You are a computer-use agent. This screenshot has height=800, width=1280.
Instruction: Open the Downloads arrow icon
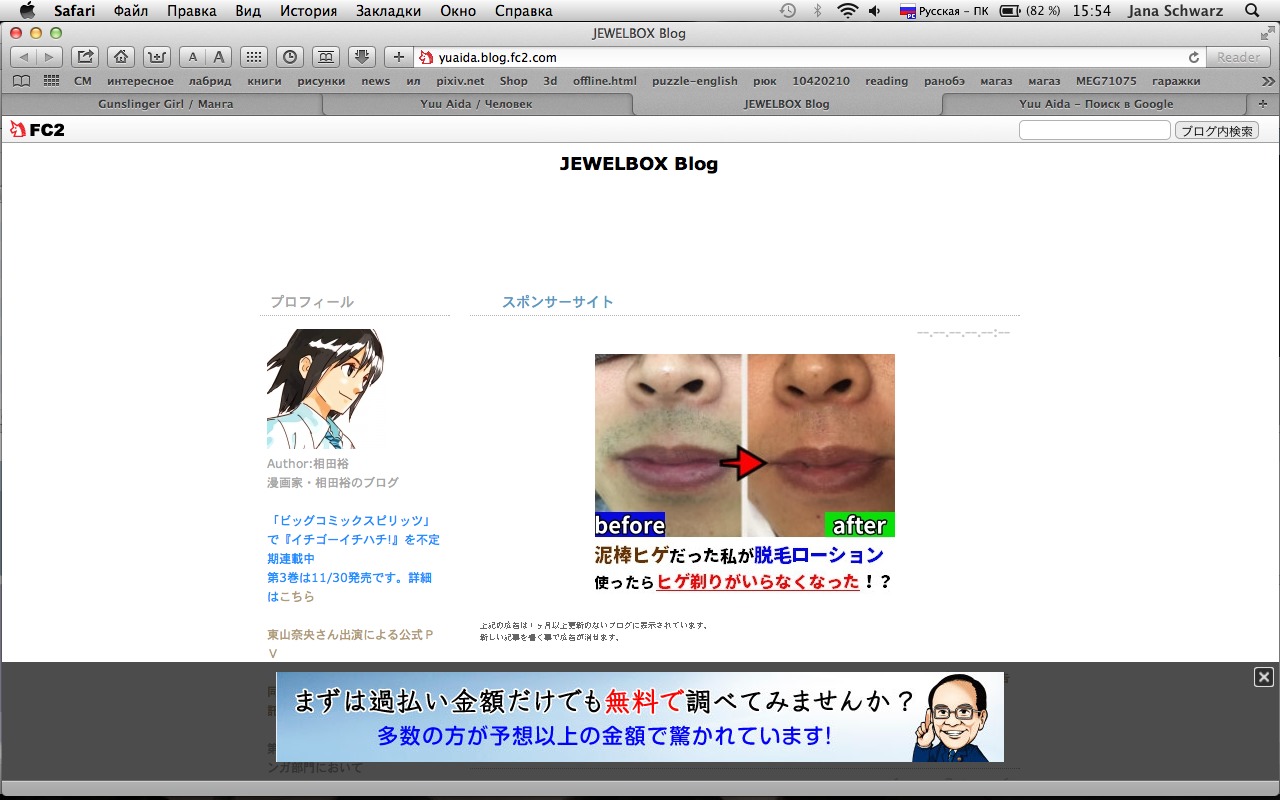coord(361,57)
